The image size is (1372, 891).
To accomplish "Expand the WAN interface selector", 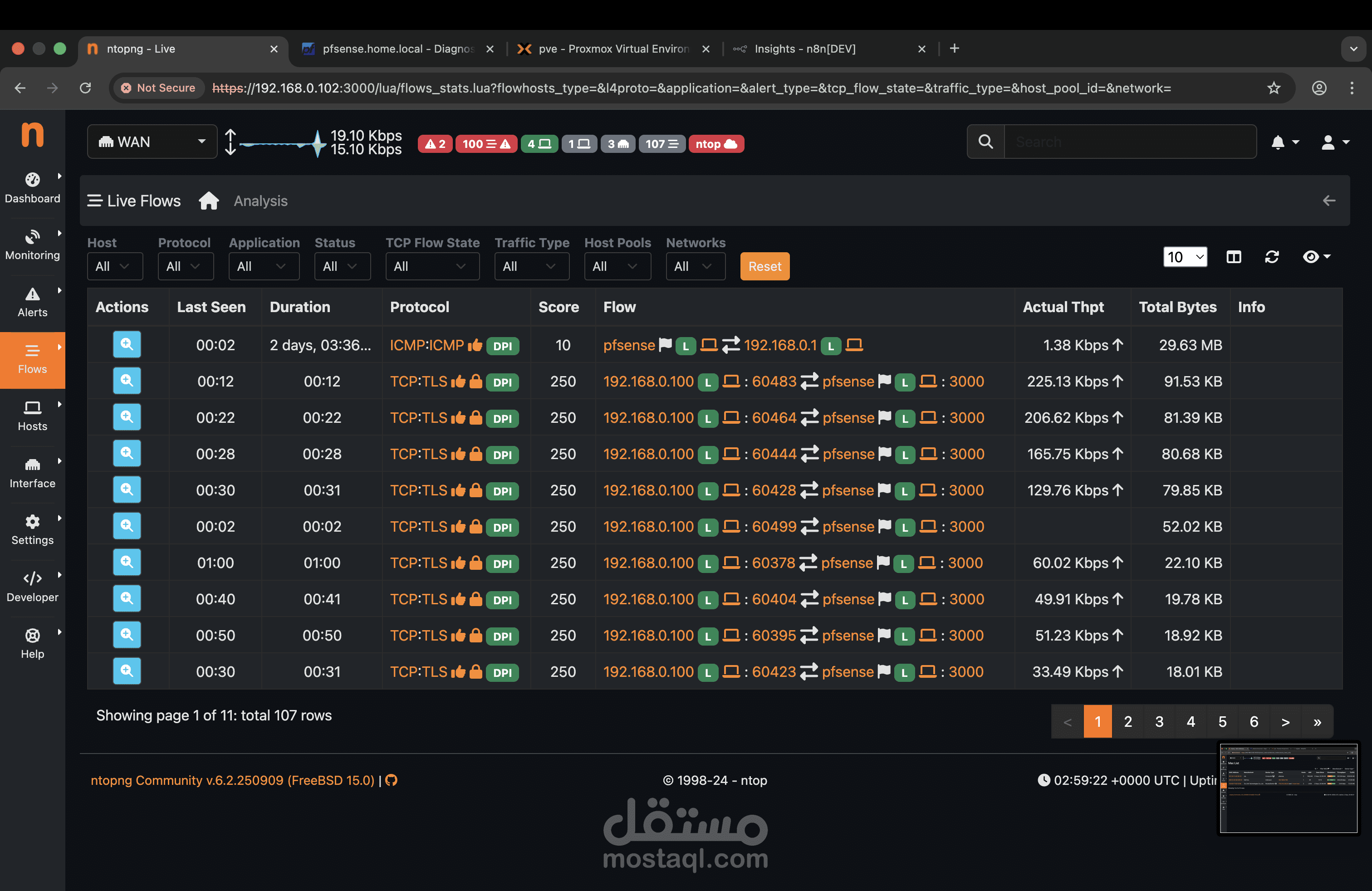I will (x=152, y=142).
